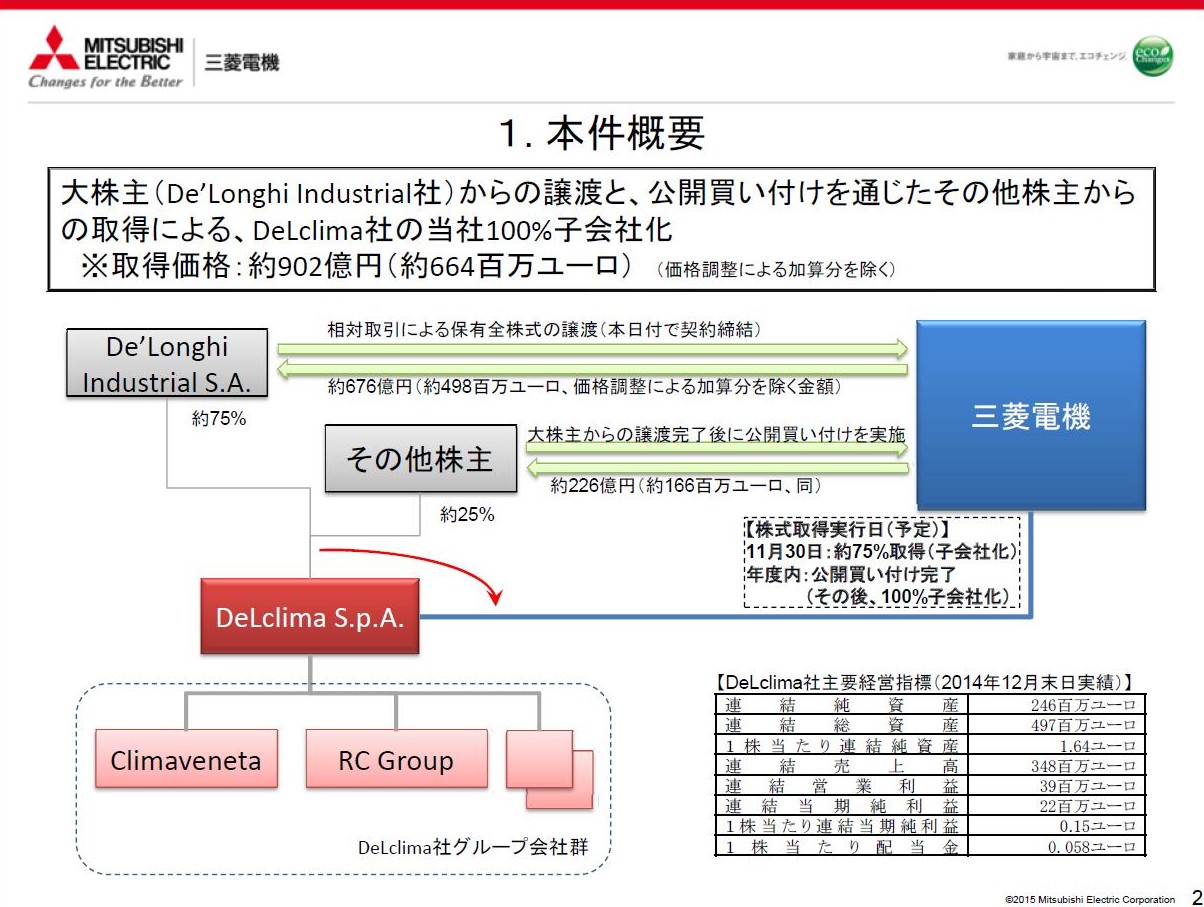1204x907 pixels.
Task: Click the summary line mentioning 当社100%子会社化
Action: pos(366,232)
